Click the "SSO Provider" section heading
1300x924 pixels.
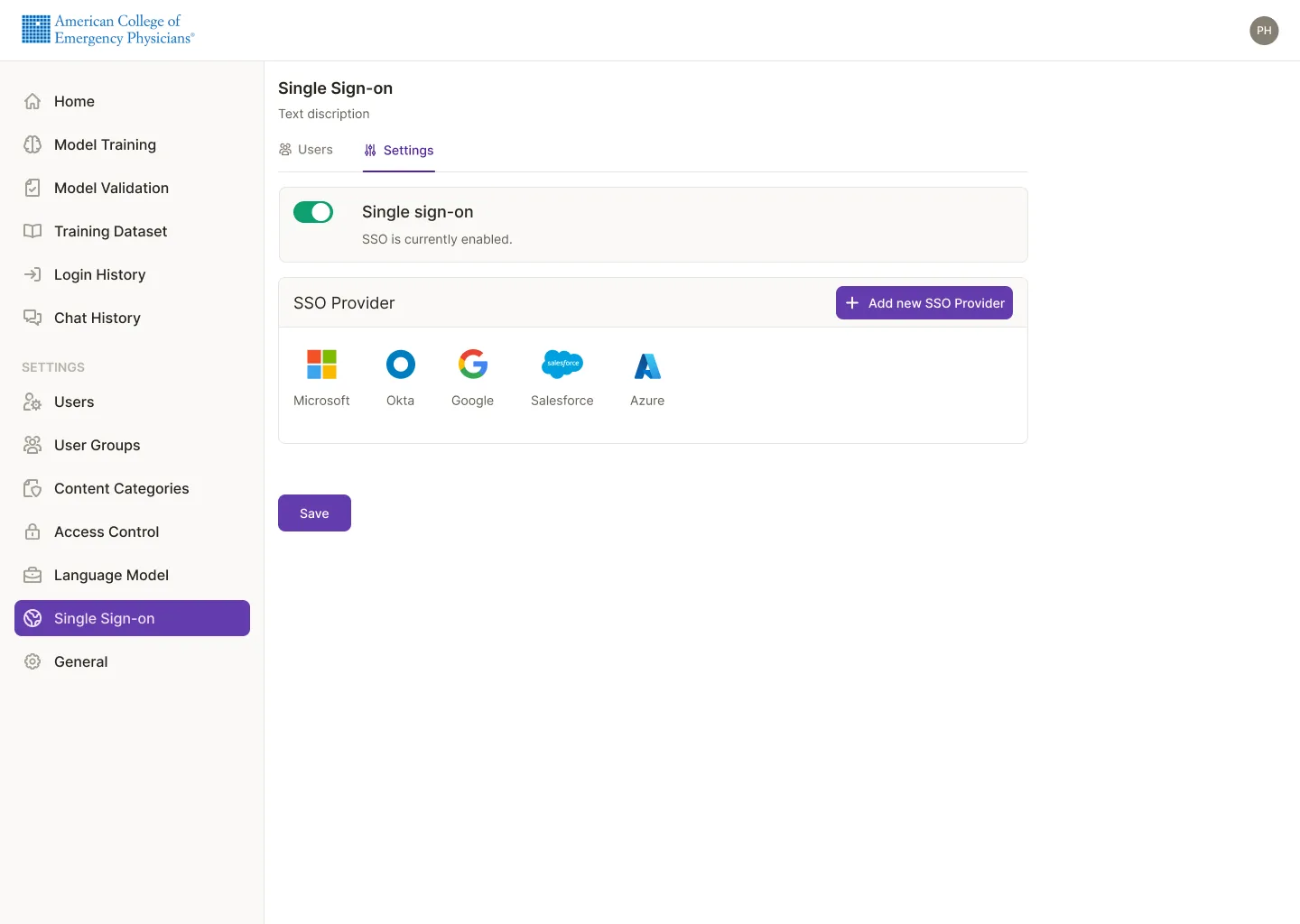tap(344, 303)
